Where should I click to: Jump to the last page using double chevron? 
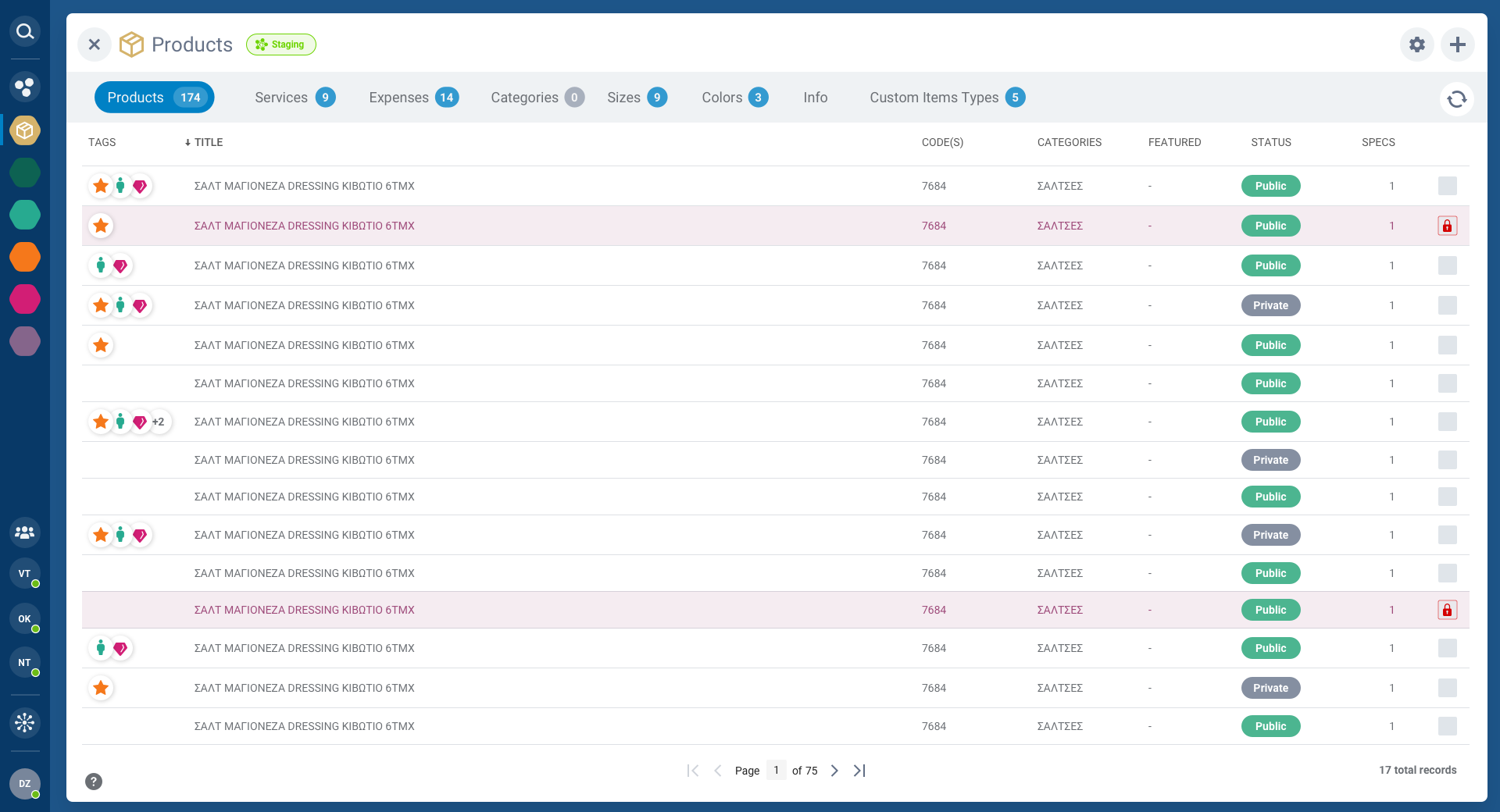[x=859, y=771]
